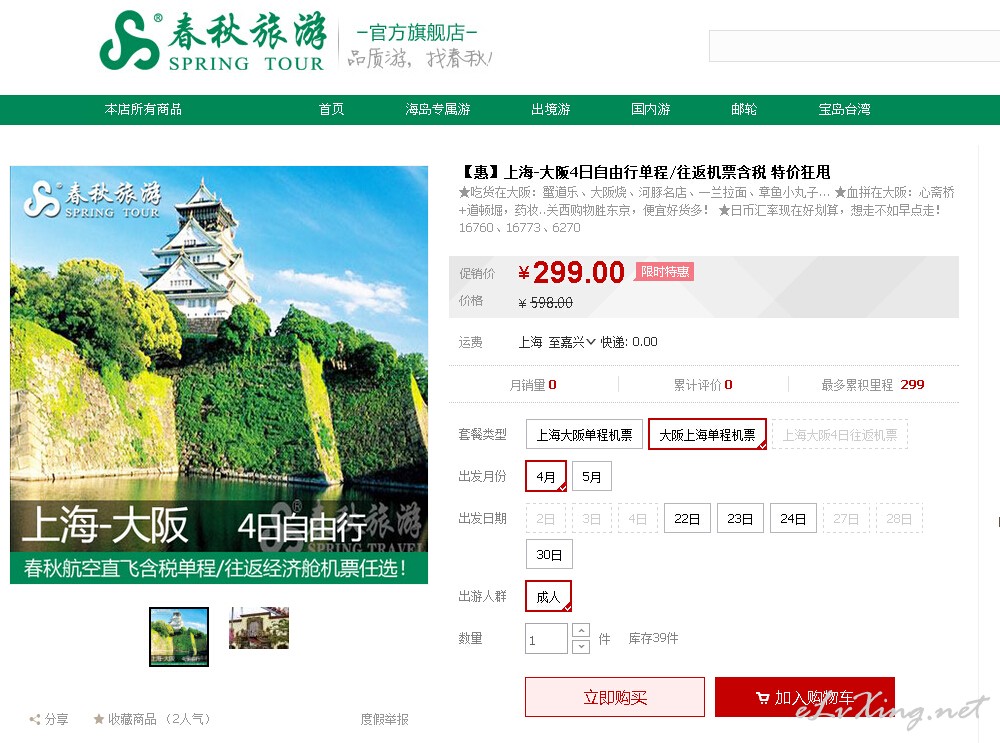
Task: Click the 加入购物车 button
Action: pyautogui.click(x=805, y=697)
